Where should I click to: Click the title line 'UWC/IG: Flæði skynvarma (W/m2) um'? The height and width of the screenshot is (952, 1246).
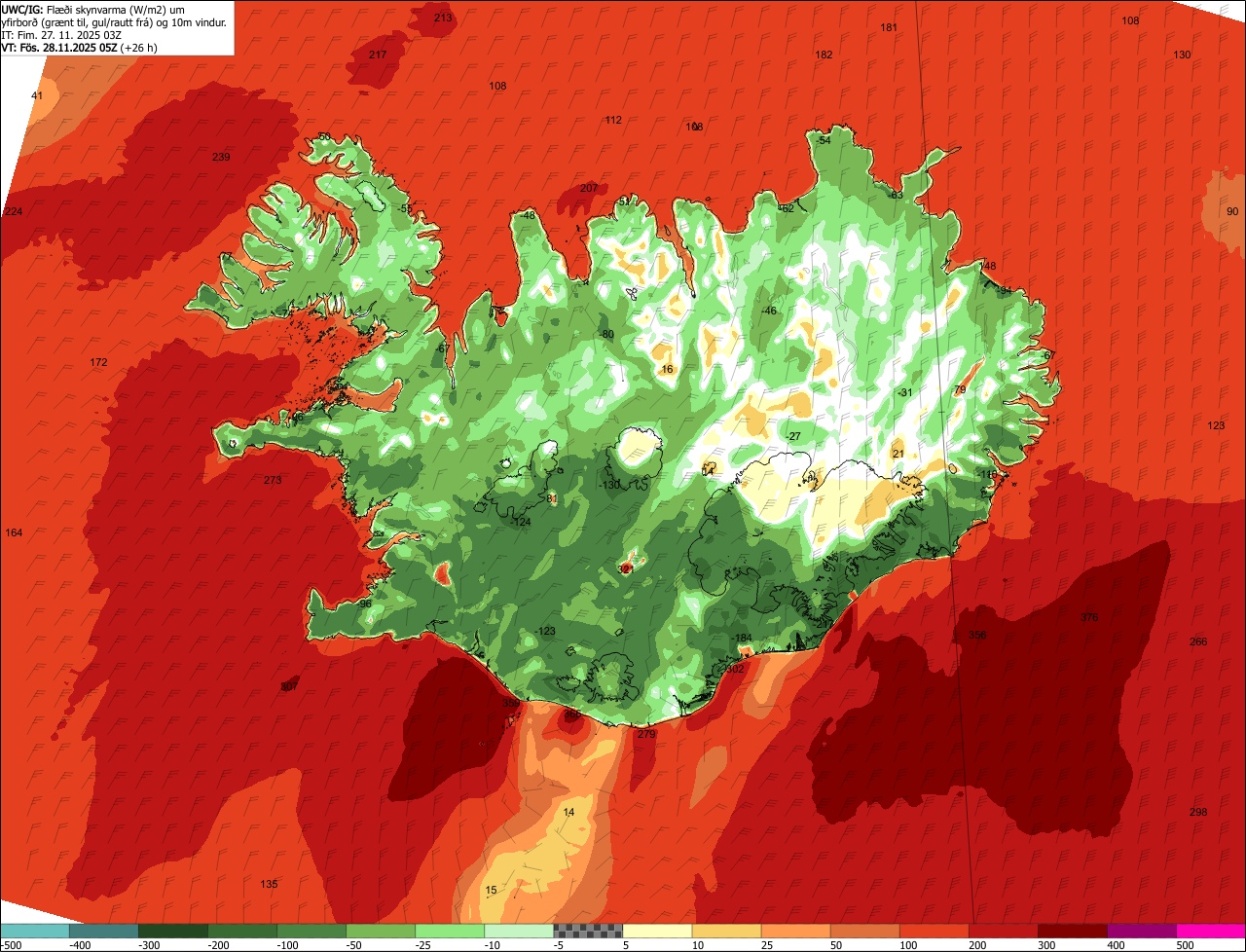click(93, 10)
